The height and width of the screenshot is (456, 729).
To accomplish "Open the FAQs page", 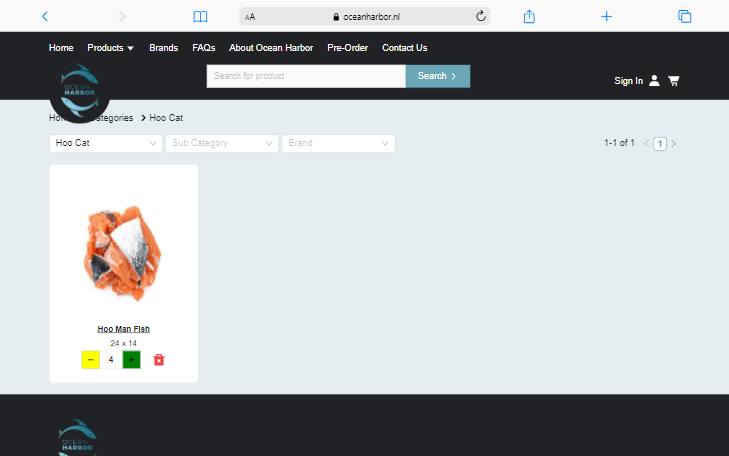I will click(x=204, y=48).
